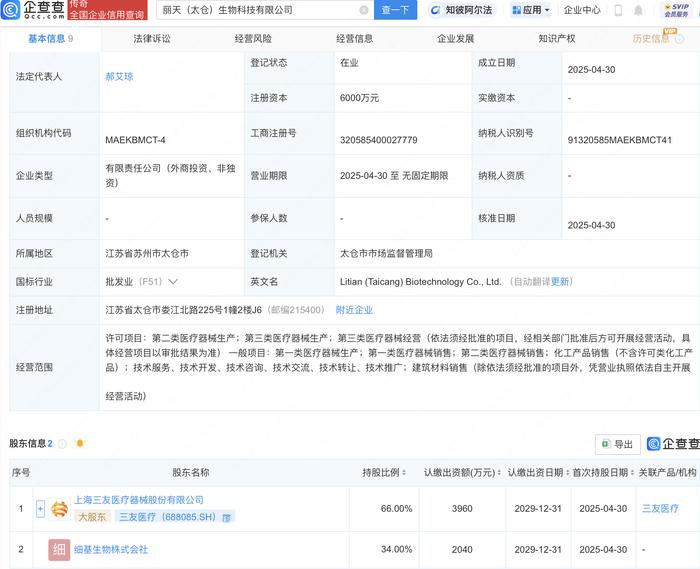Click the 三友医疗 (688085.SH) stock tag
Image resolution: width=700 pixels, height=569 pixels.
tap(167, 517)
